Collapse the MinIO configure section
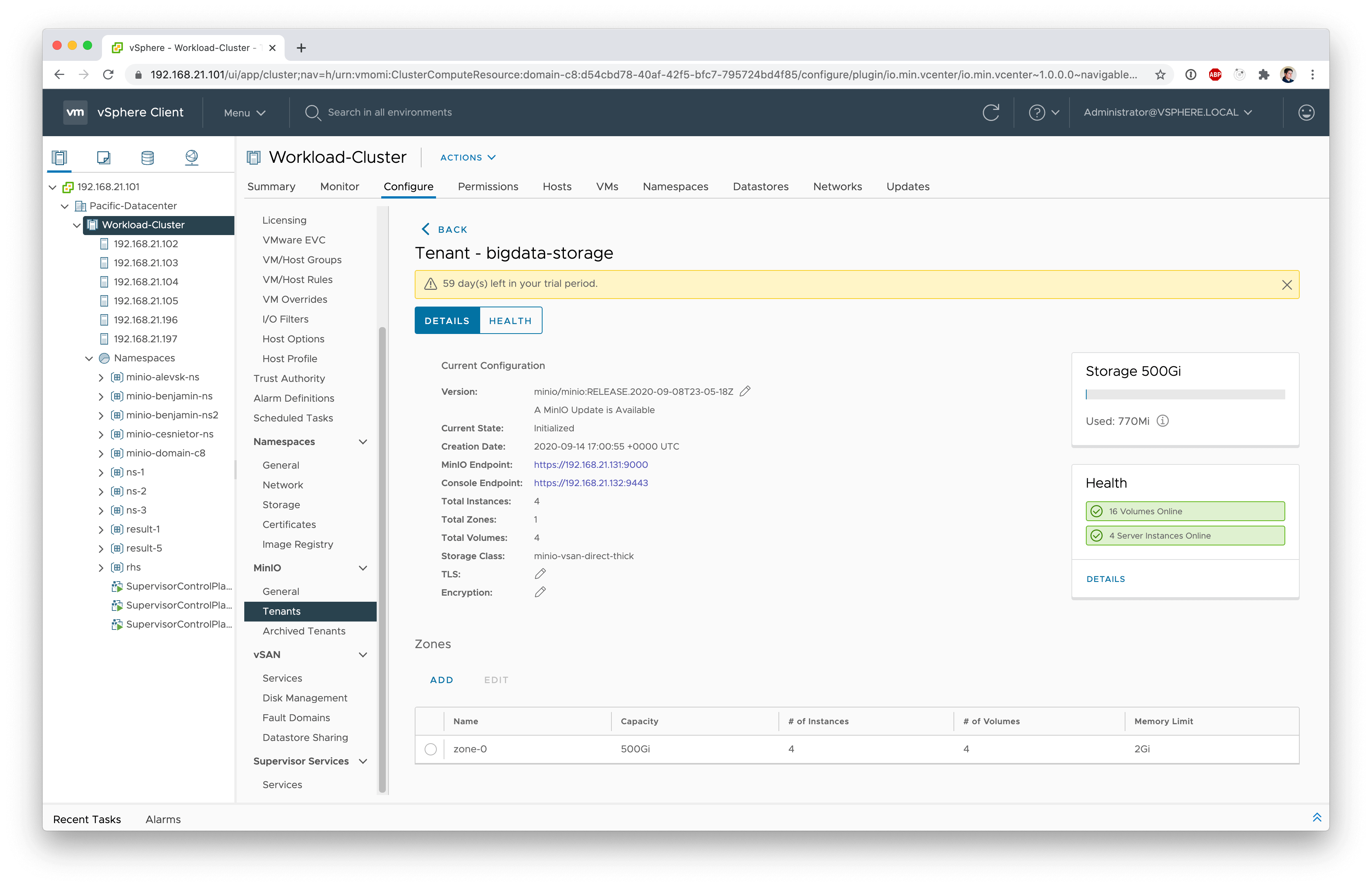1372x887 pixels. pyautogui.click(x=363, y=568)
